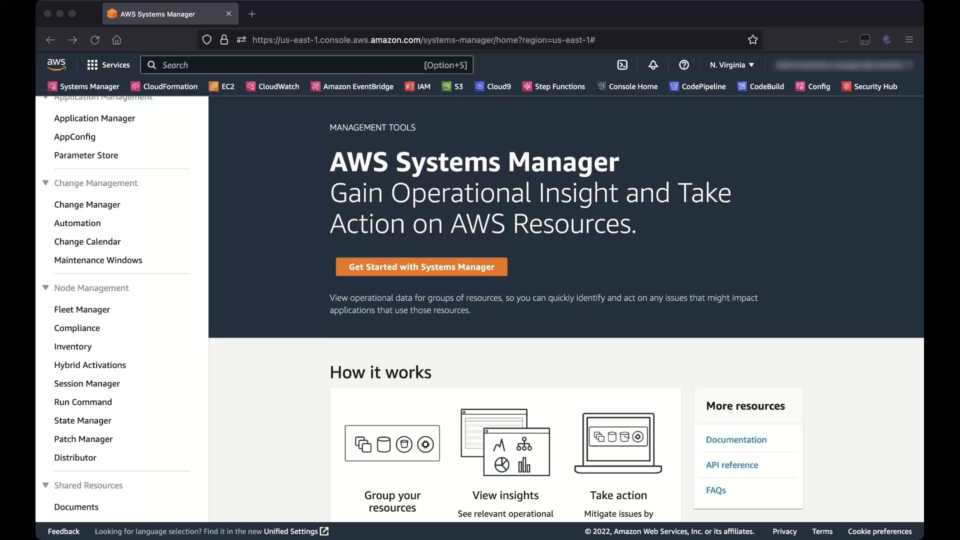This screenshot has width=960, height=540.
Task: Open the Step Functions shortcut
Action: (x=553, y=86)
